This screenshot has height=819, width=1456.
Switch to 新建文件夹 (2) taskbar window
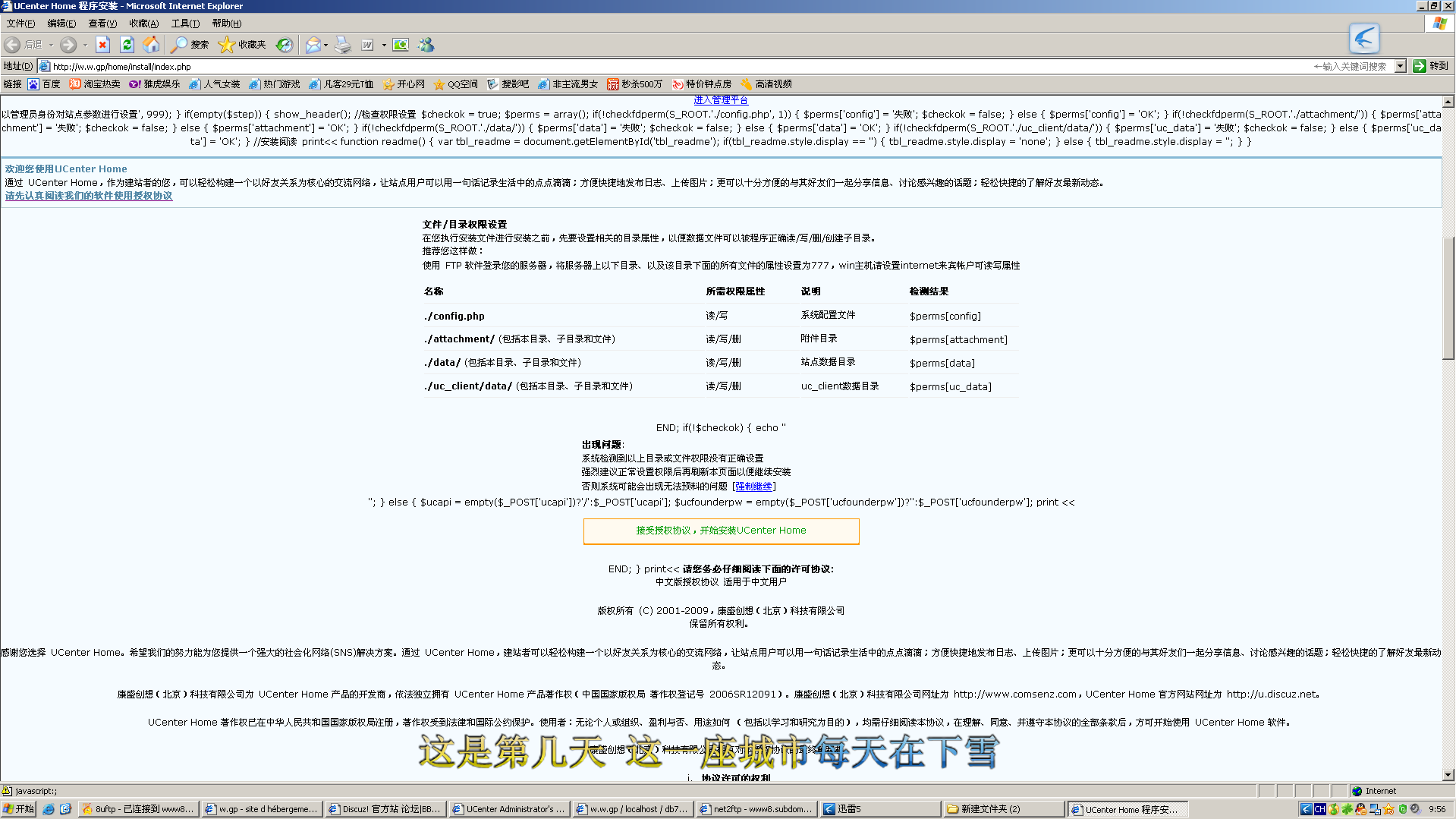[x=1004, y=809]
